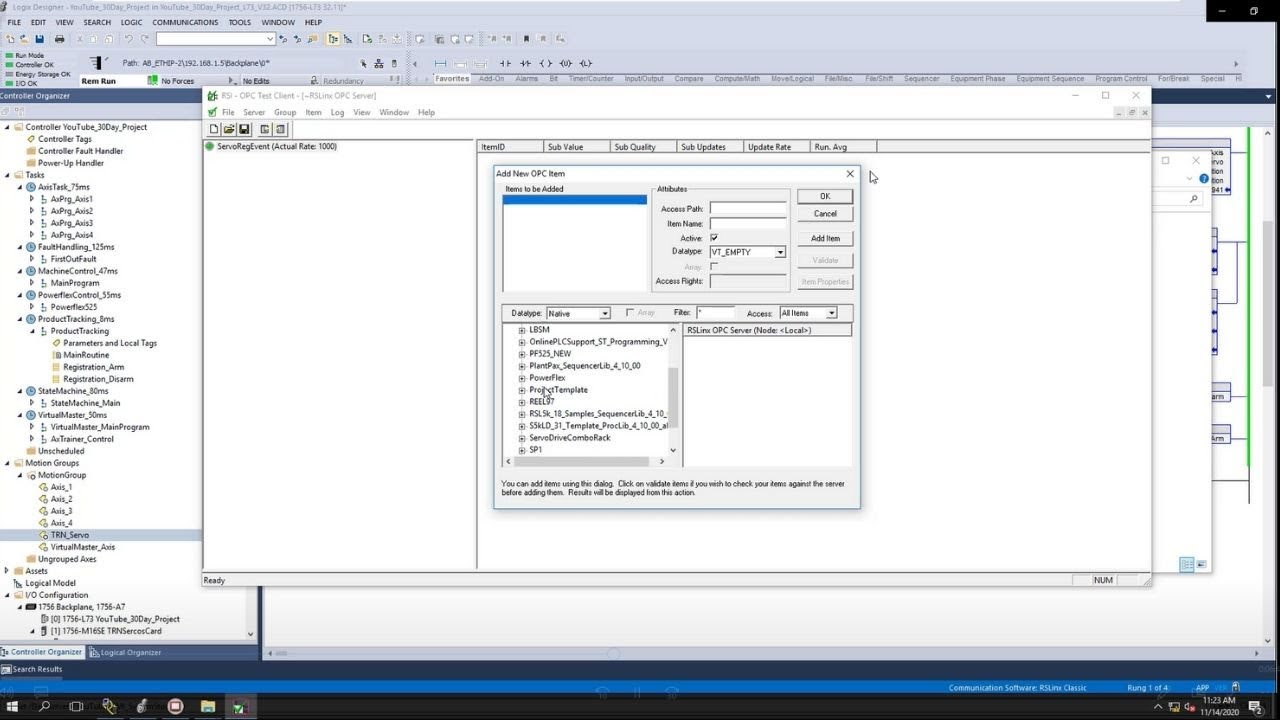
Task: Click the topic tree horizontal scrollbar
Action: click(584, 461)
